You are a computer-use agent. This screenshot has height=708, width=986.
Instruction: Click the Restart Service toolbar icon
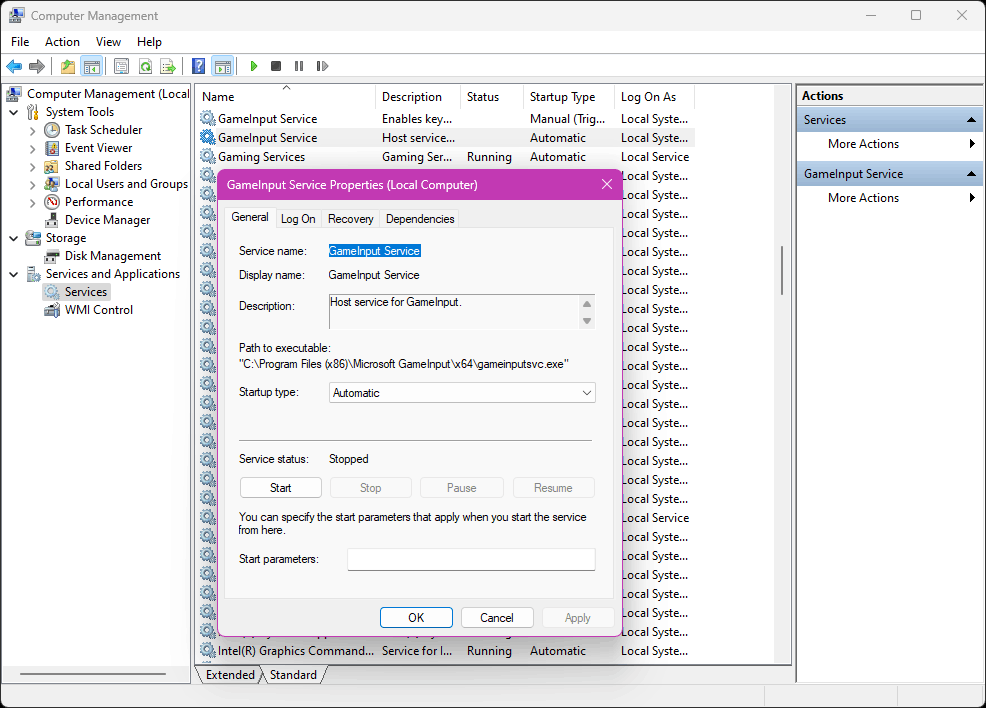pos(322,66)
